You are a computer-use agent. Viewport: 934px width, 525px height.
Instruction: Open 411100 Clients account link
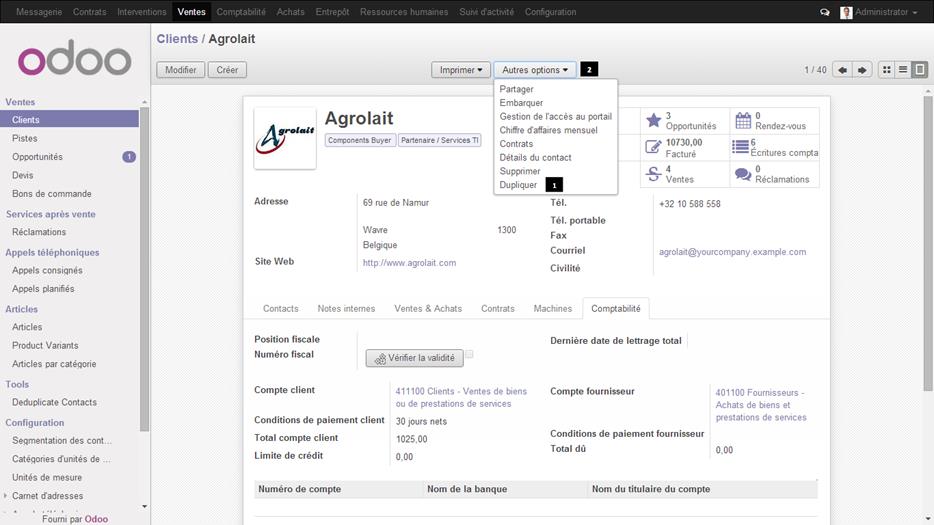461,397
